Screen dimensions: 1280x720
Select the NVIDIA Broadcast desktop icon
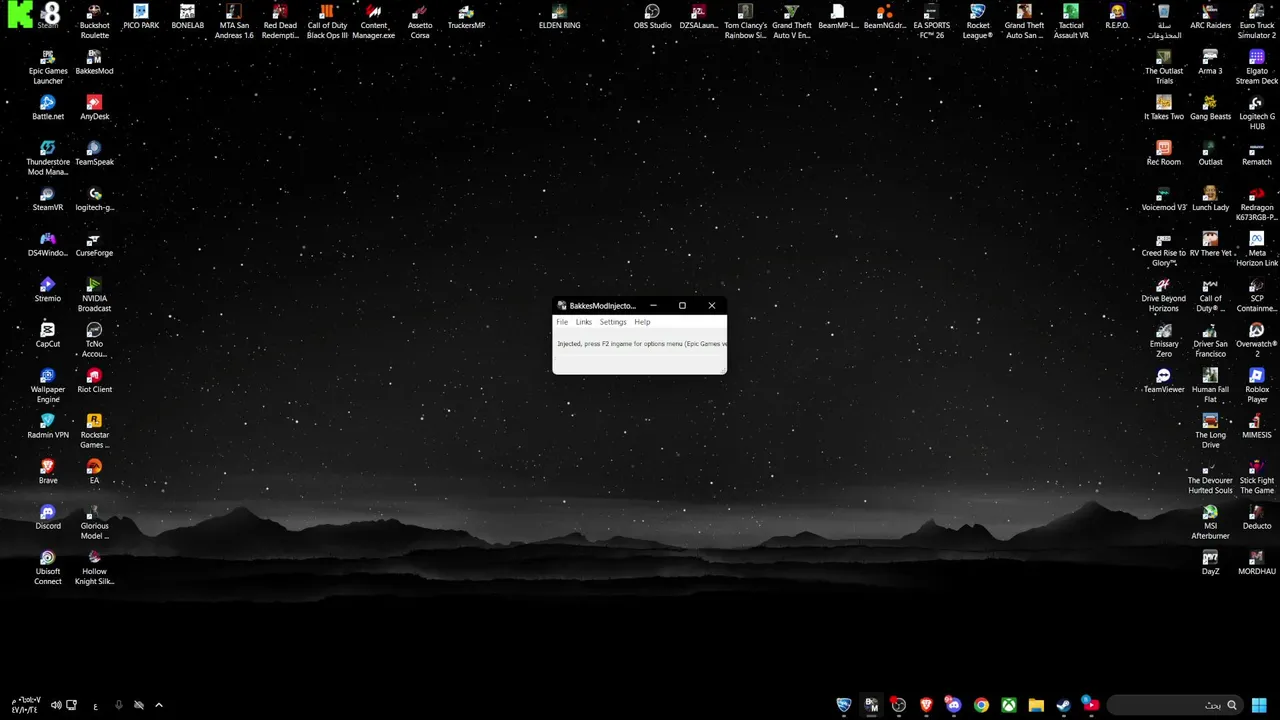click(94, 294)
